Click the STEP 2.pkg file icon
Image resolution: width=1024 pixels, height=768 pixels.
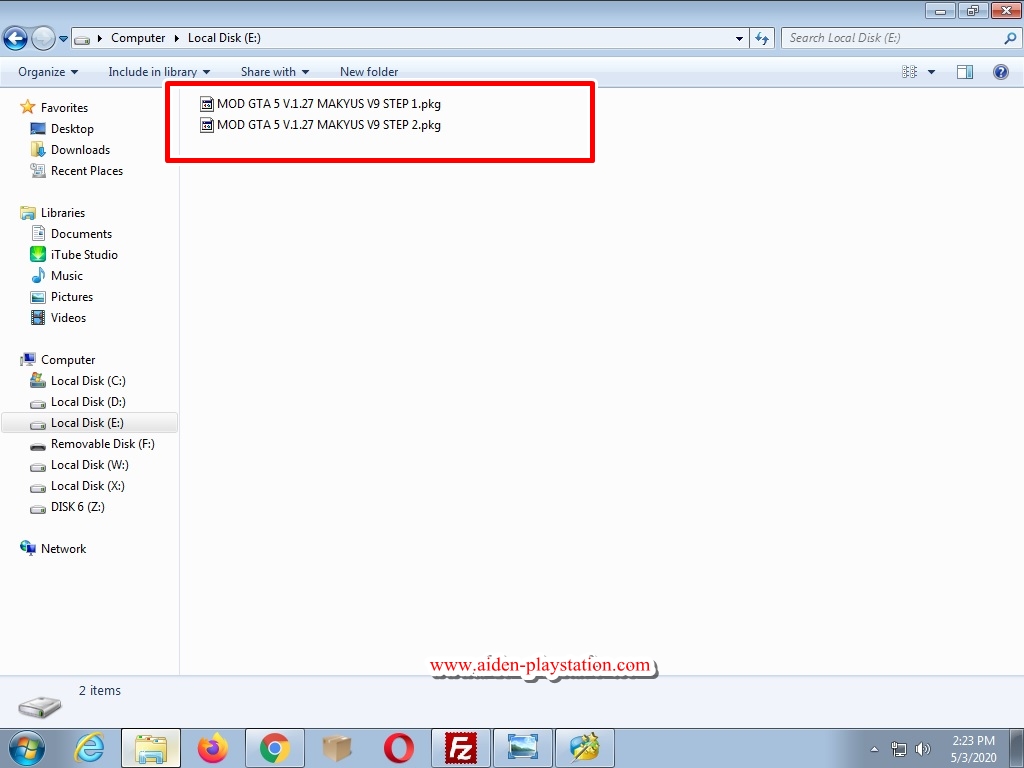click(206, 125)
